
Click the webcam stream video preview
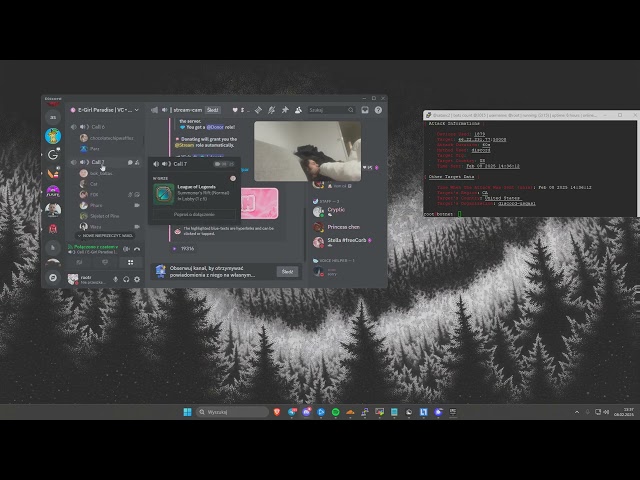point(307,151)
